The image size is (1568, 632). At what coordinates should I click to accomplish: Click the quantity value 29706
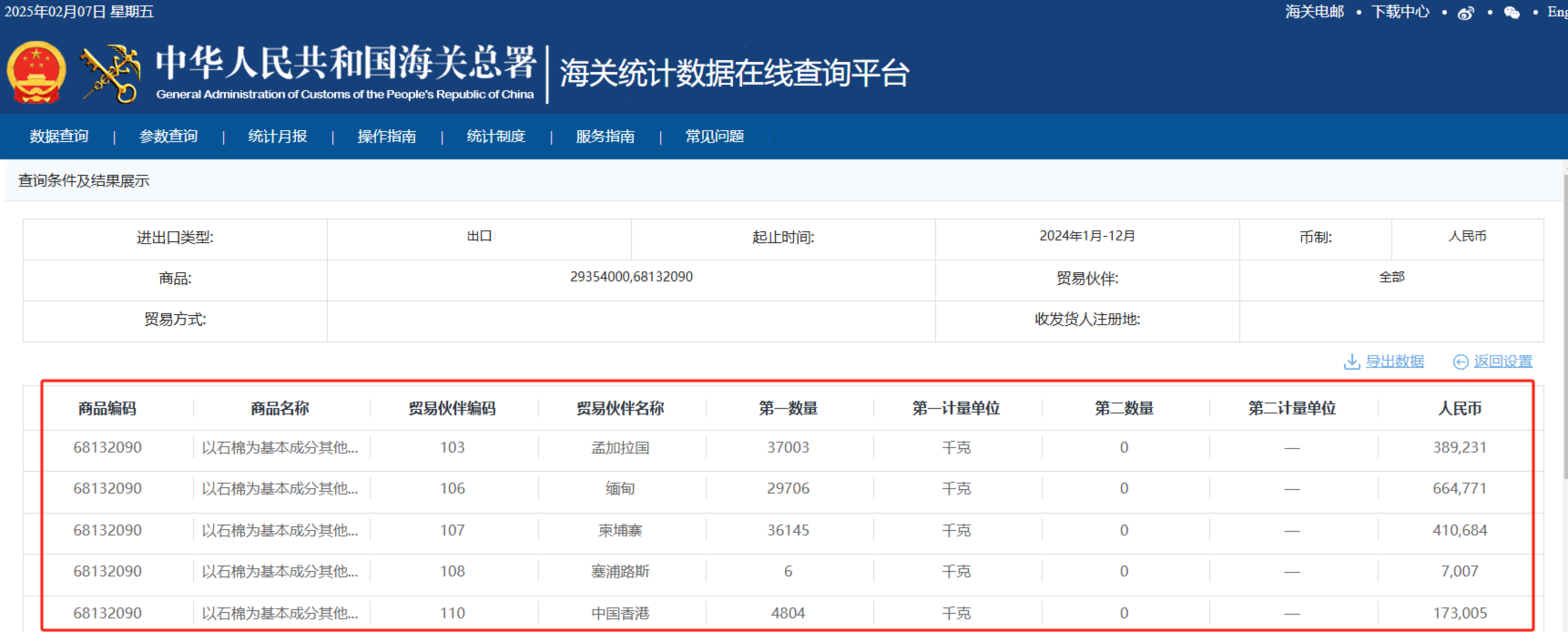tap(789, 489)
